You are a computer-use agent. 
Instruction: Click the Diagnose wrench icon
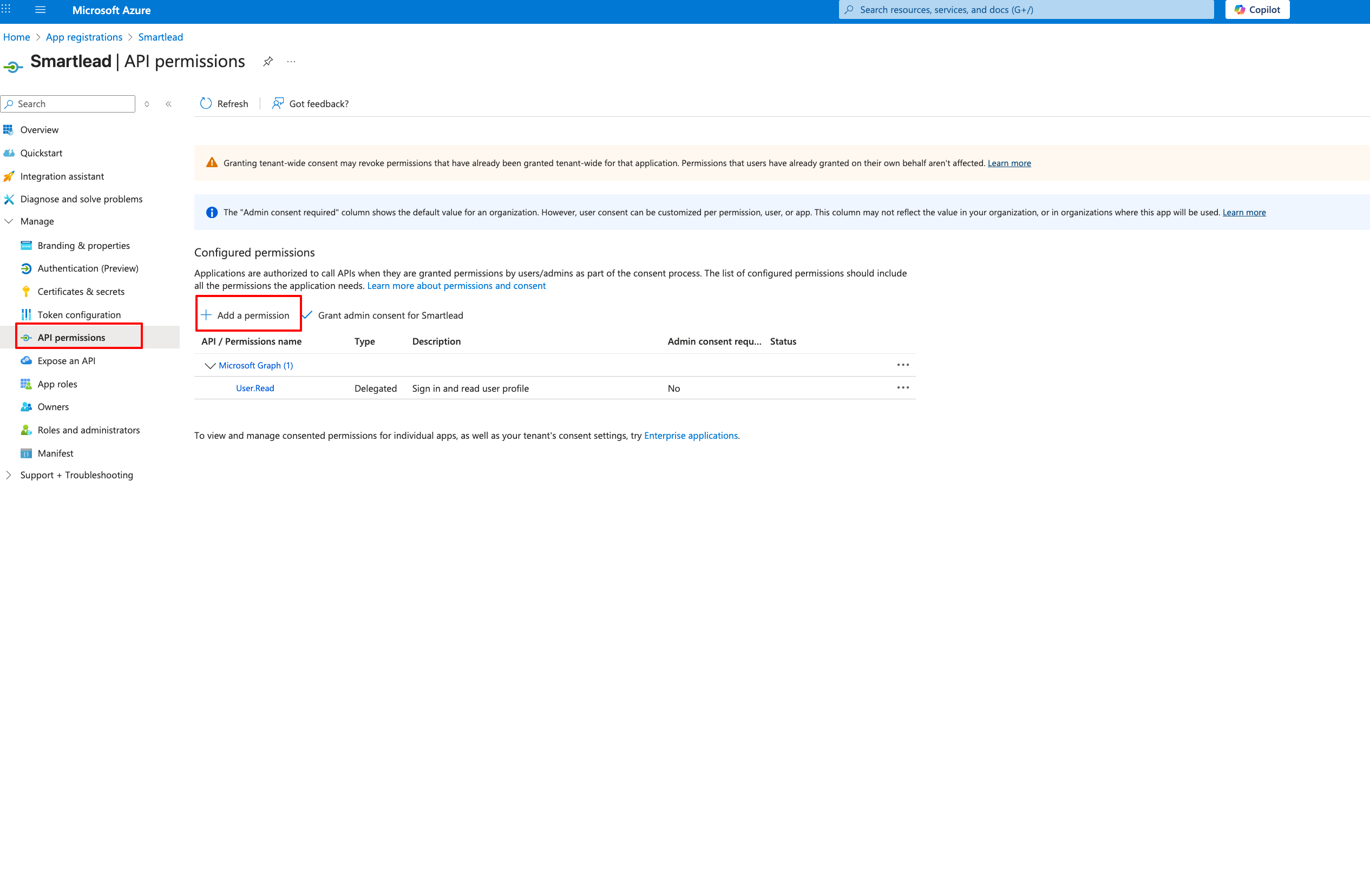(8, 199)
